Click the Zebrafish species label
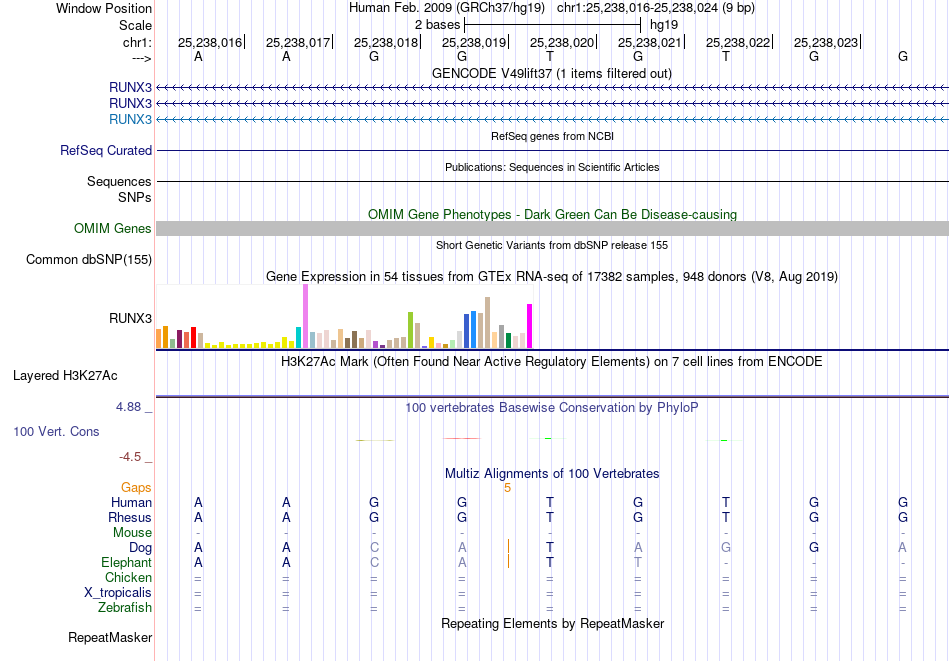 (x=125, y=607)
